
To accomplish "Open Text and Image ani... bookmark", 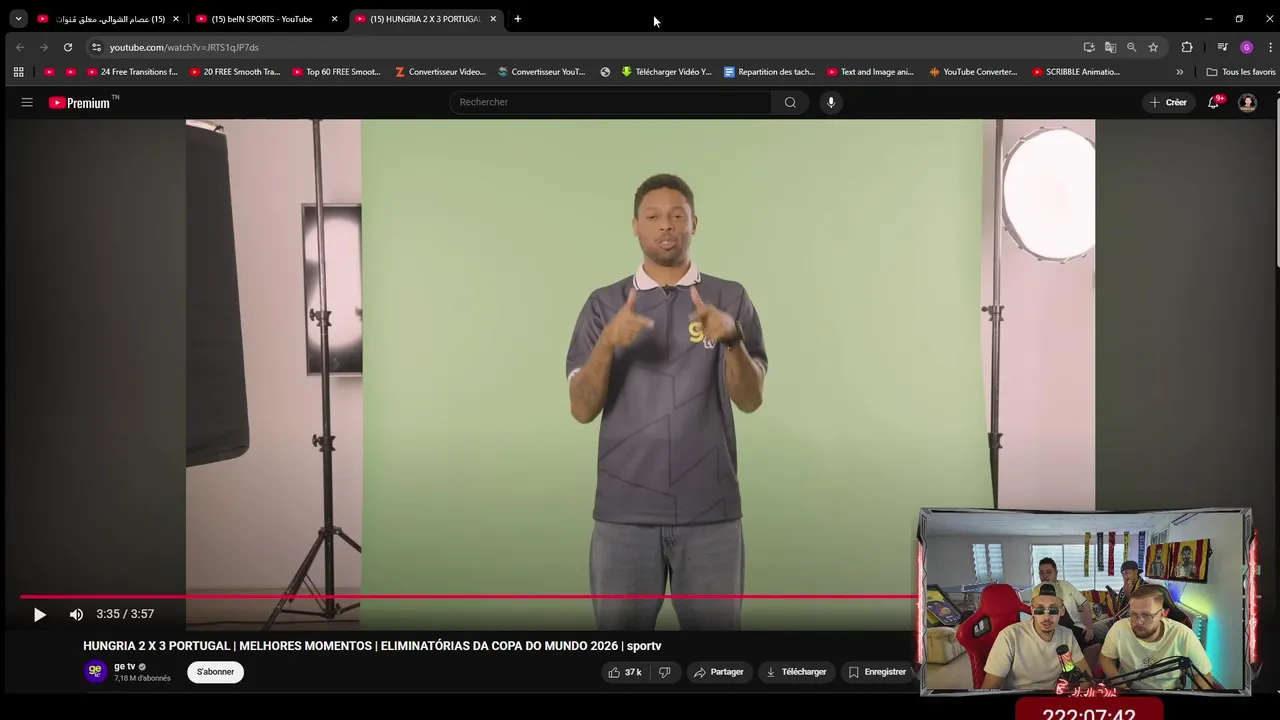I will (x=871, y=72).
